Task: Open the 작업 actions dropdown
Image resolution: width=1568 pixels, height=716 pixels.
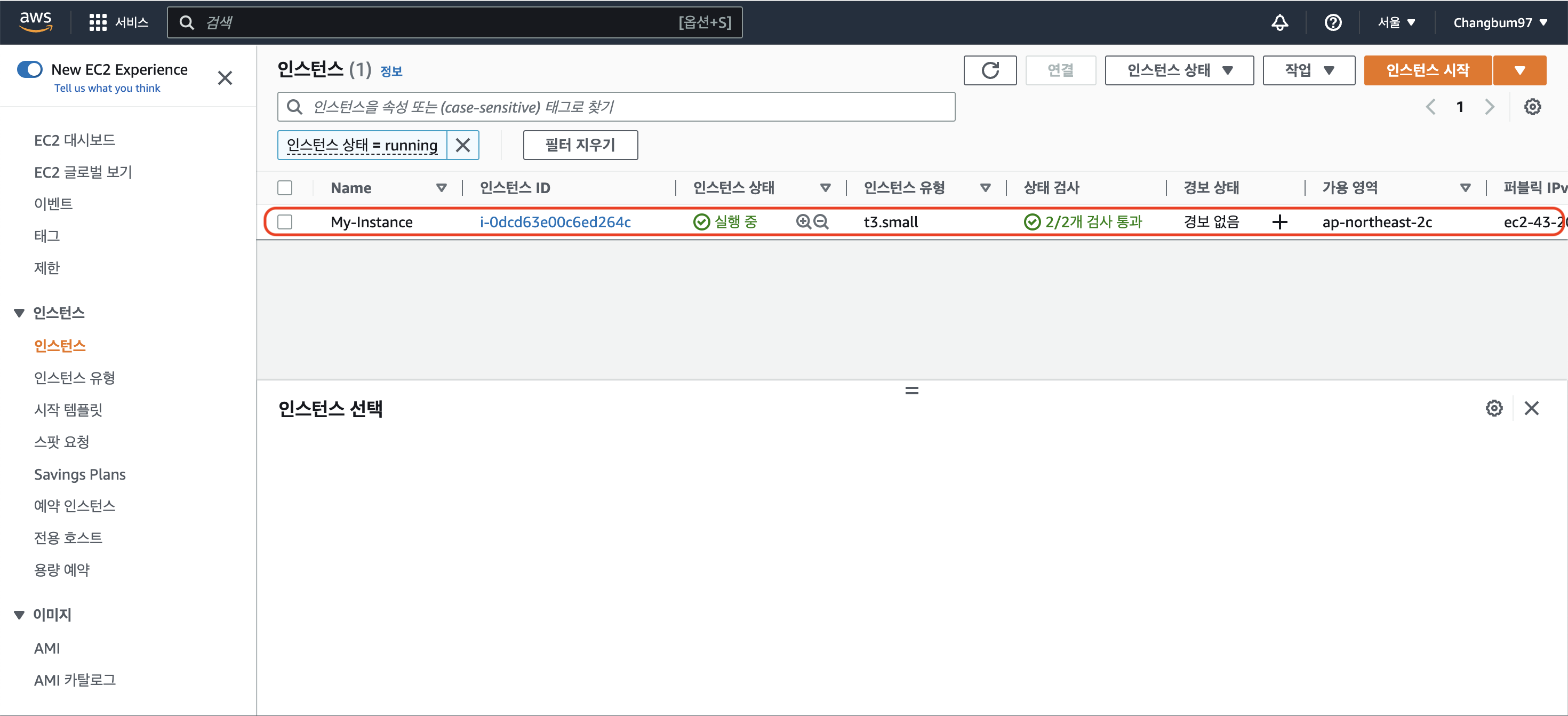Action: coord(1308,70)
